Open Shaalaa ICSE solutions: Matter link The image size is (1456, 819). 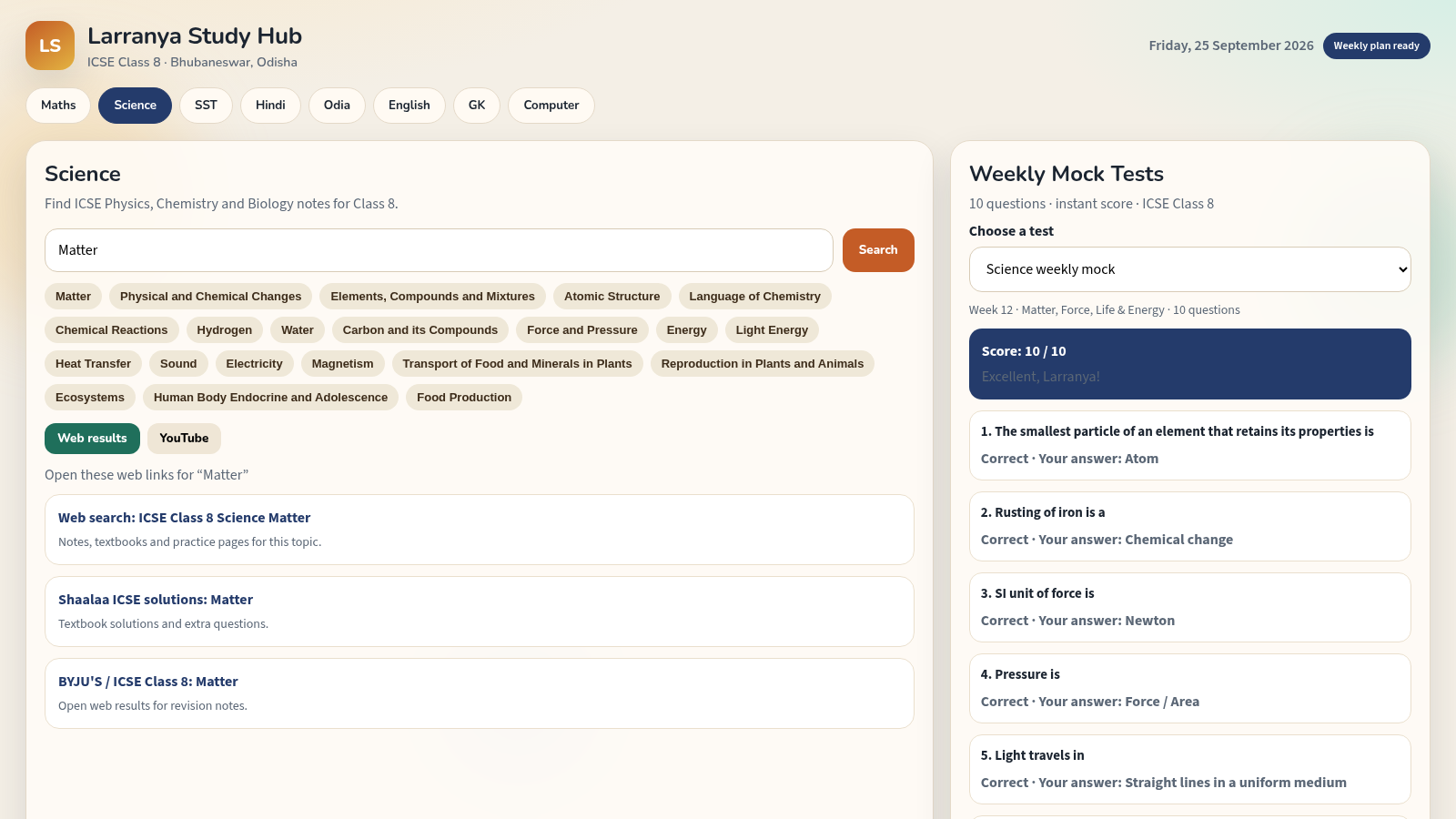tap(480, 612)
